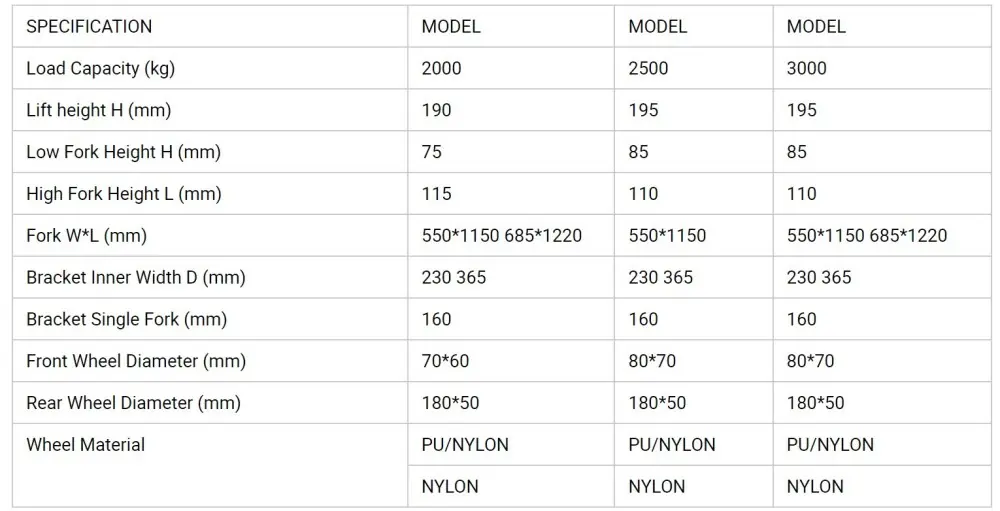Select the Bracket Single Fork (mm) label
Screen dimensions: 1000x511
pyautogui.click(x=126, y=320)
